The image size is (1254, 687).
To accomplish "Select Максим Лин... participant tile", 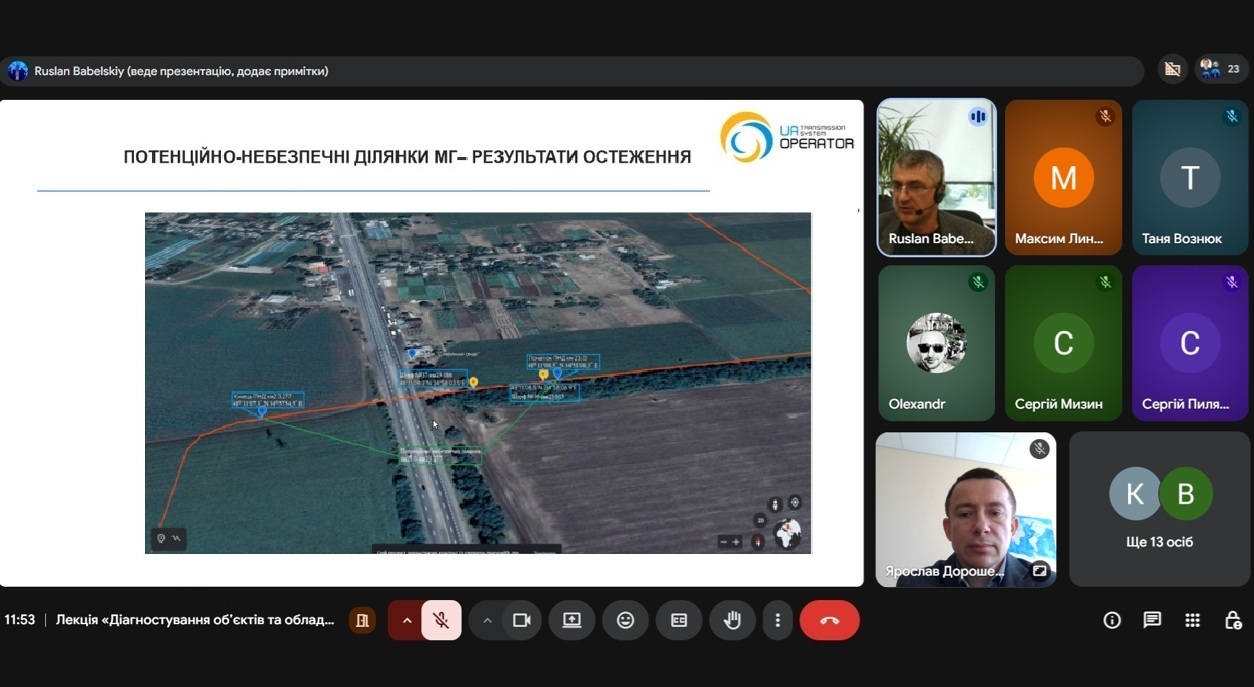I will coord(1063,177).
